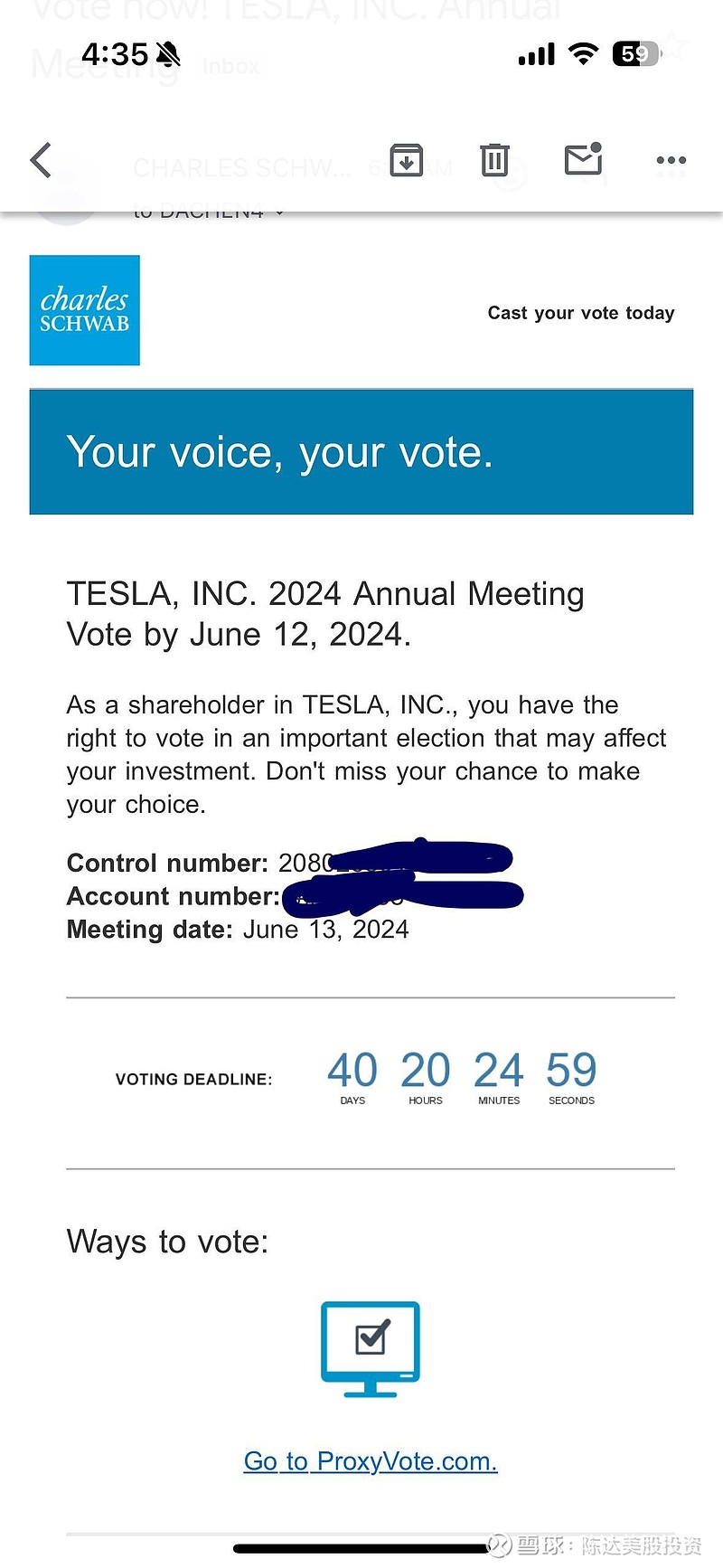The height and width of the screenshot is (1568, 723).
Task: Tap the 40 days countdown number
Action: tap(352, 1071)
